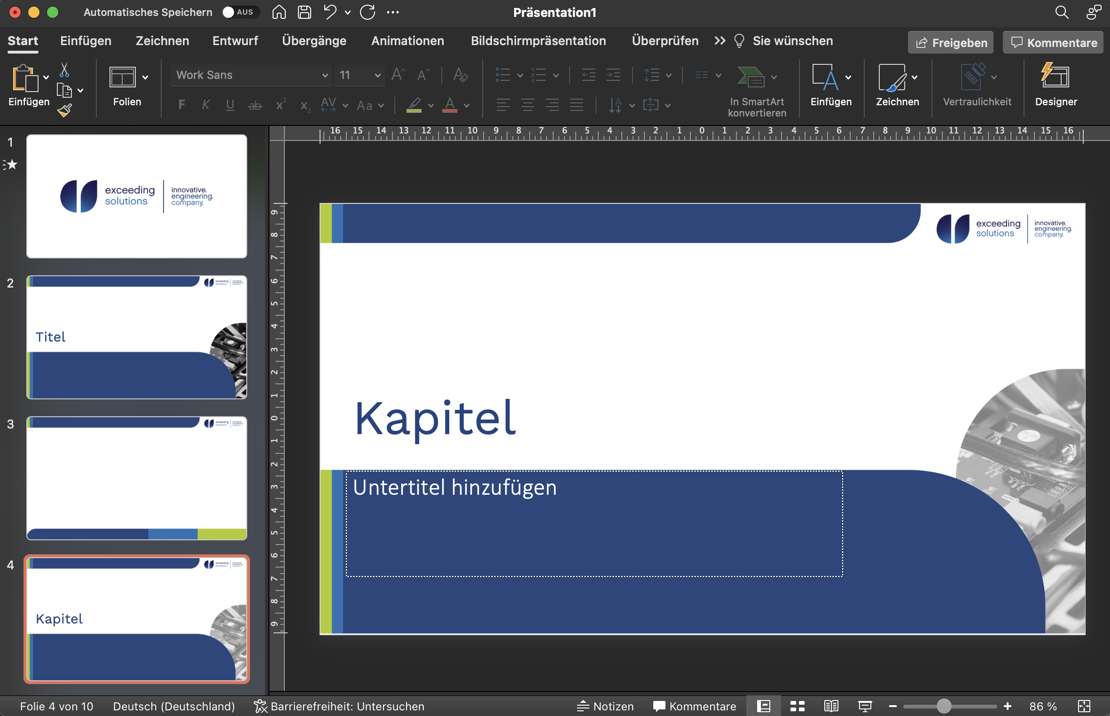
Task: Expand the Folien new slide dropdown arrow
Action: [x=145, y=77]
